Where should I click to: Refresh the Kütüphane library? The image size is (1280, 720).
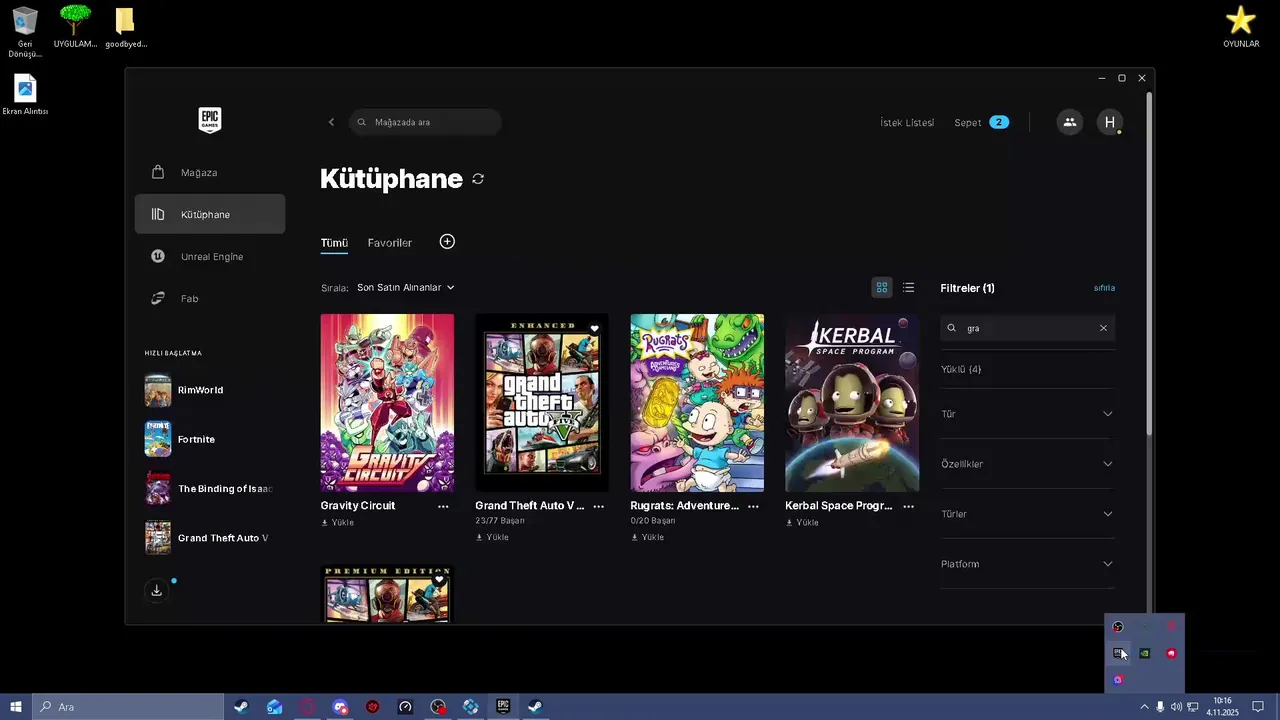478,179
